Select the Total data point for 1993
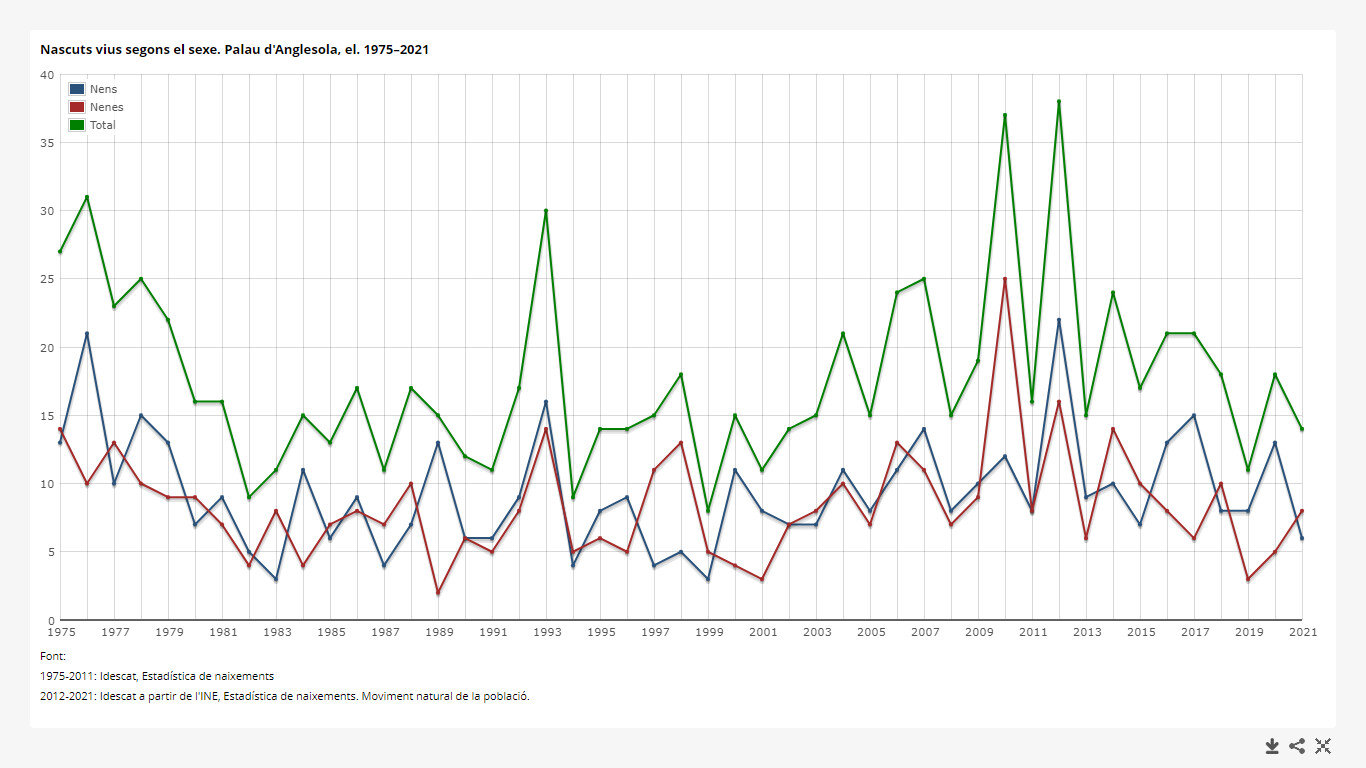 pyautogui.click(x=546, y=211)
